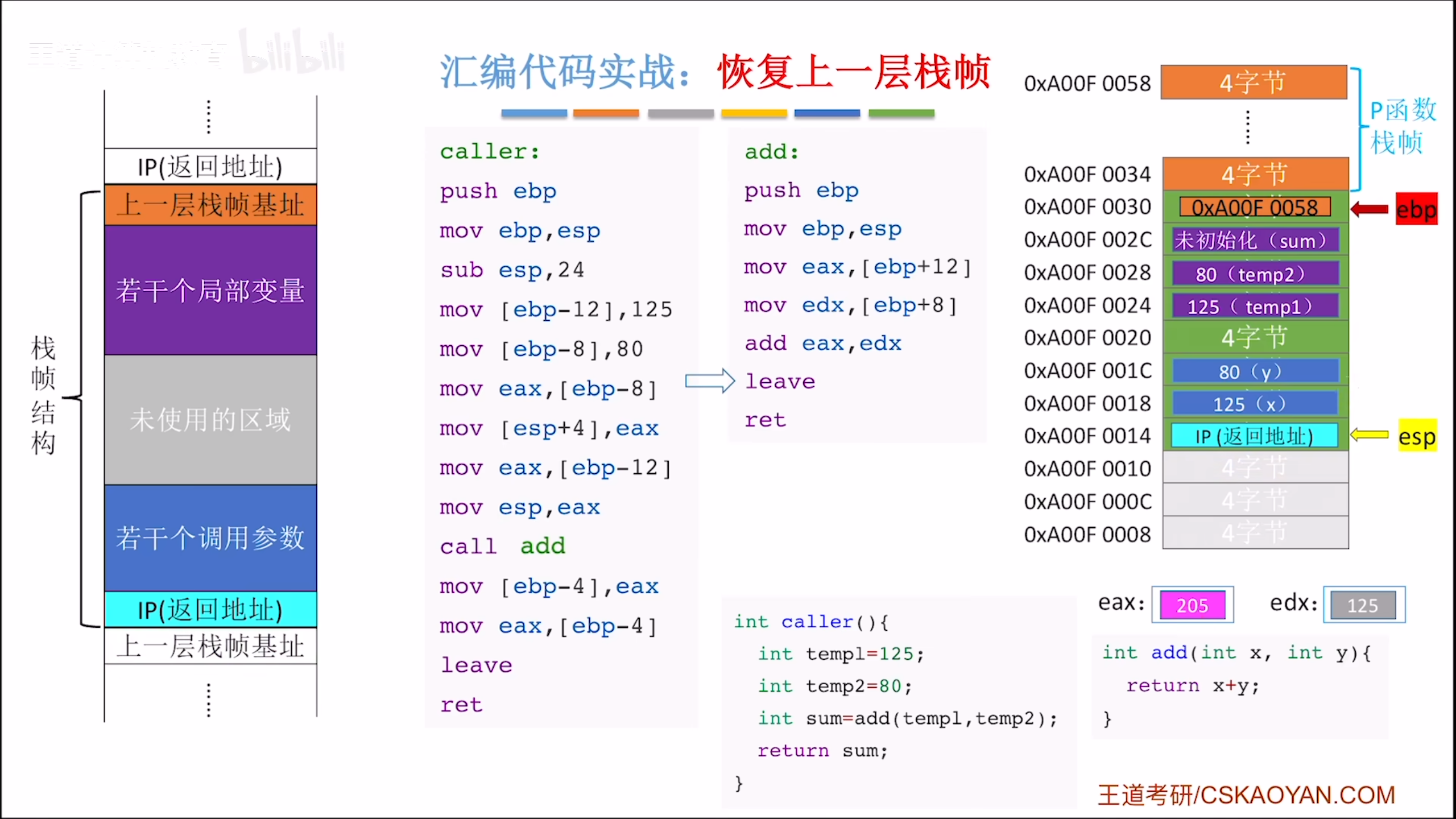Click the white arrow pointing to leave

pos(710,381)
